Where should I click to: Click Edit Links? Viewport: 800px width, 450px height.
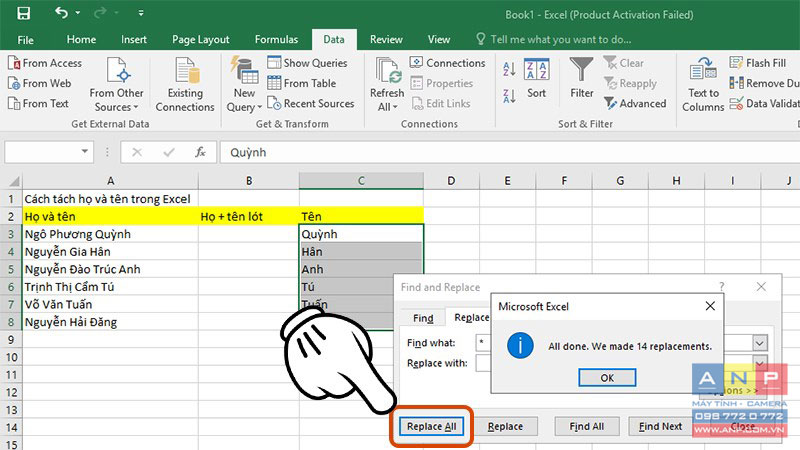coord(441,104)
